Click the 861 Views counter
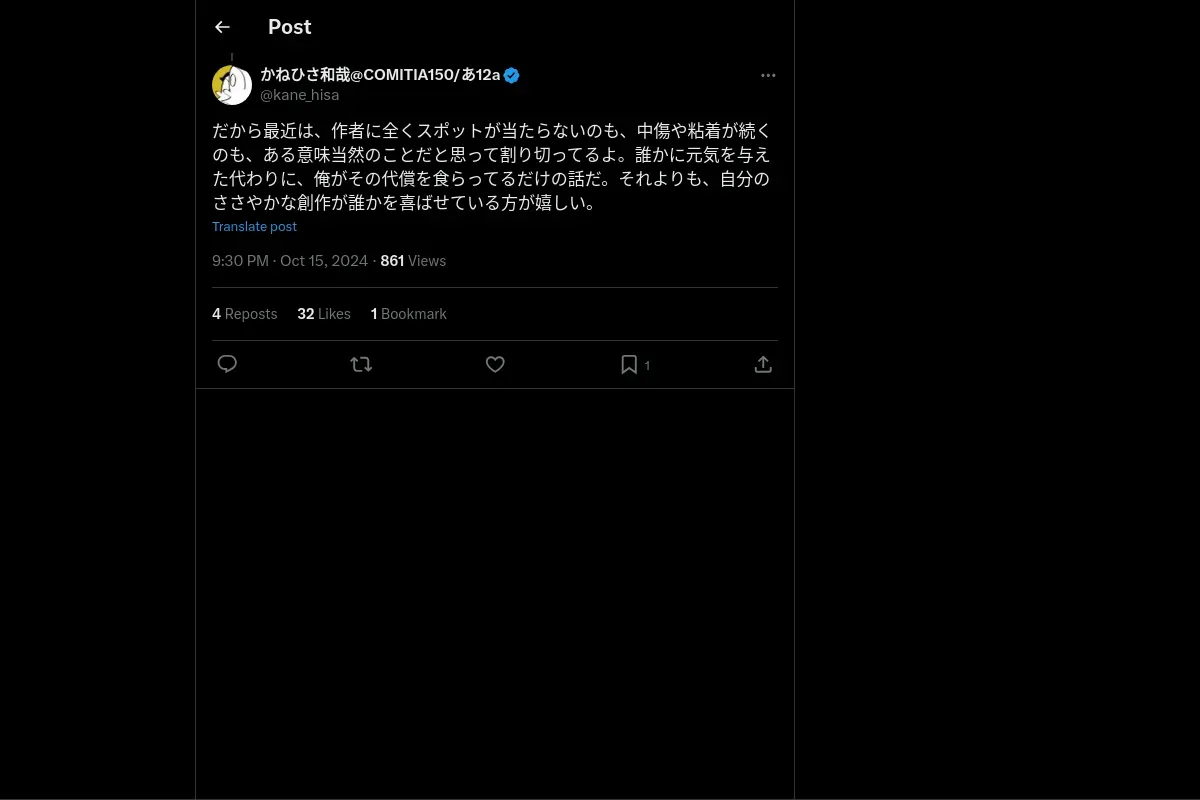This screenshot has width=1200, height=800. coord(413,261)
